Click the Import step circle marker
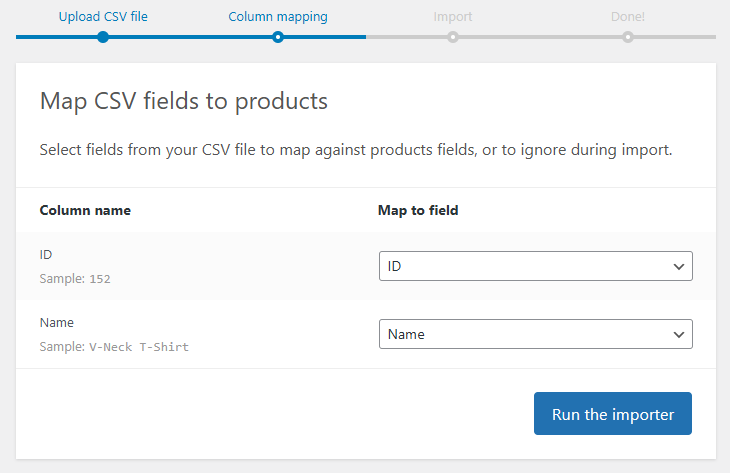The image size is (730, 473). point(453,37)
